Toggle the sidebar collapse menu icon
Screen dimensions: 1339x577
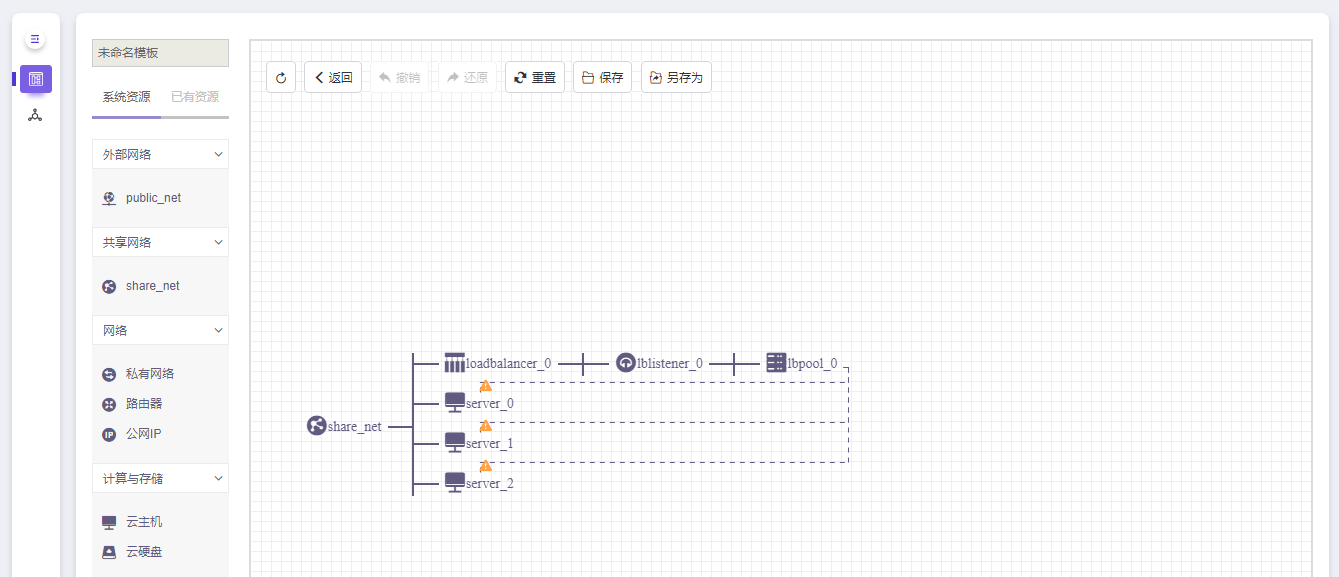pos(35,40)
